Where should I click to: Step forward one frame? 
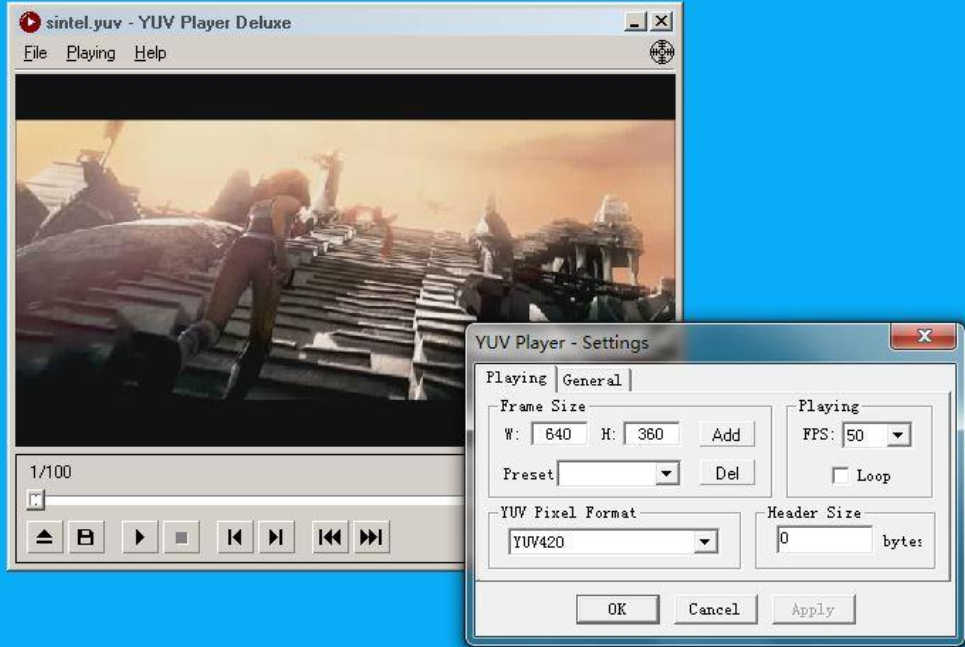[x=276, y=537]
